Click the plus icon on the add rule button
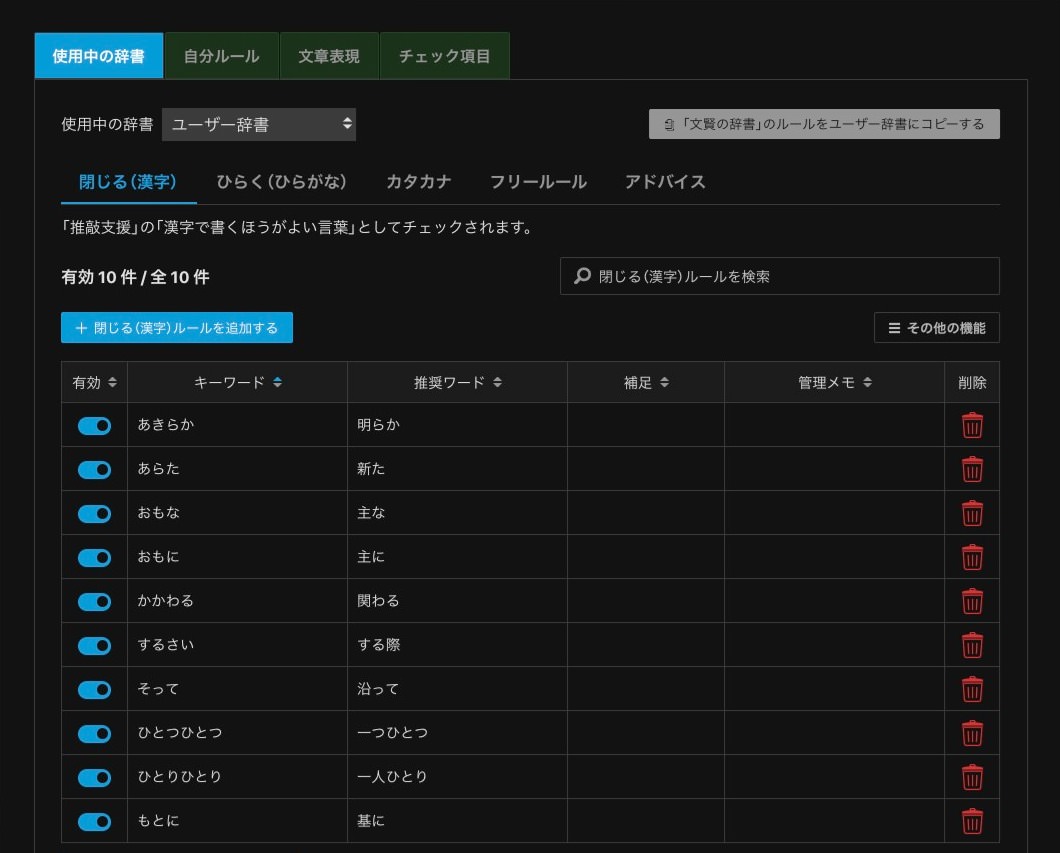This screenshot has height=853, width=1060. (x=80, y=327)
